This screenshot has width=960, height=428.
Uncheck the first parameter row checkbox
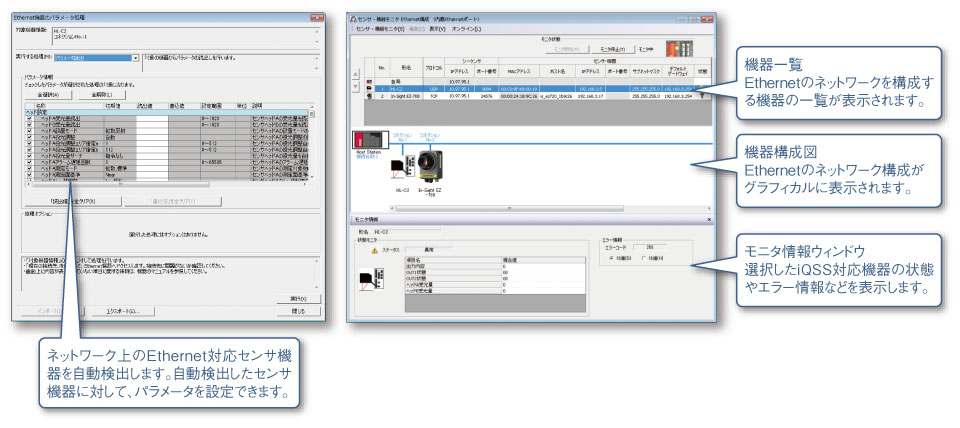(x=27, y=118)
